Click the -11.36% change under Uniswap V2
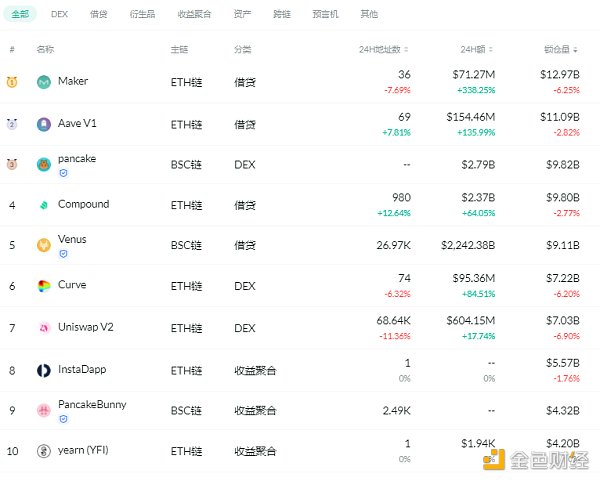The width and height of the screenshot is (600, 481). pos(395,336)
